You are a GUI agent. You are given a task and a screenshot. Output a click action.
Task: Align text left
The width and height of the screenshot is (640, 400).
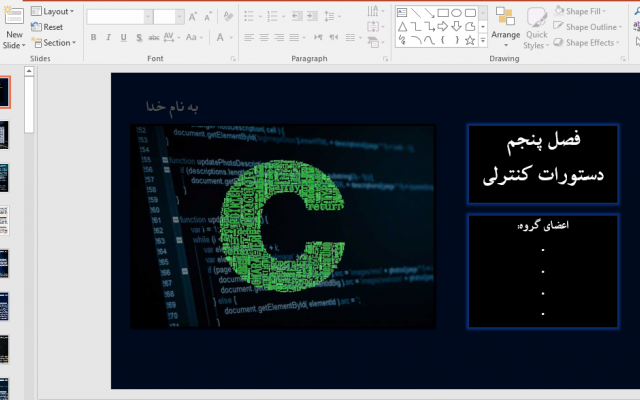tap(249, 38)
